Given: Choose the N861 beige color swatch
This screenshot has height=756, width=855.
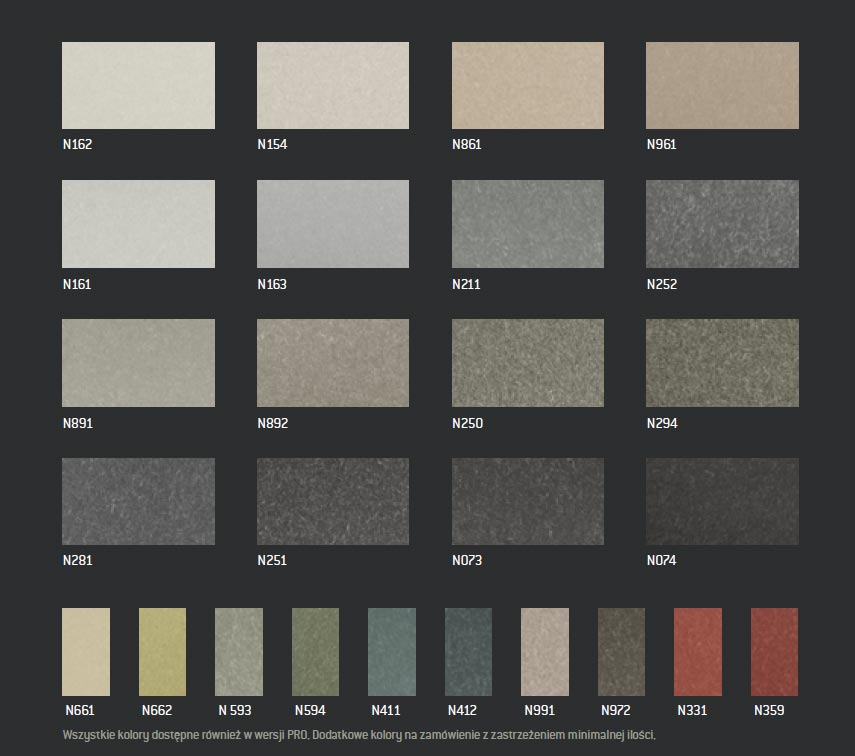Looking at the screenshot, I should coord(528,85).
